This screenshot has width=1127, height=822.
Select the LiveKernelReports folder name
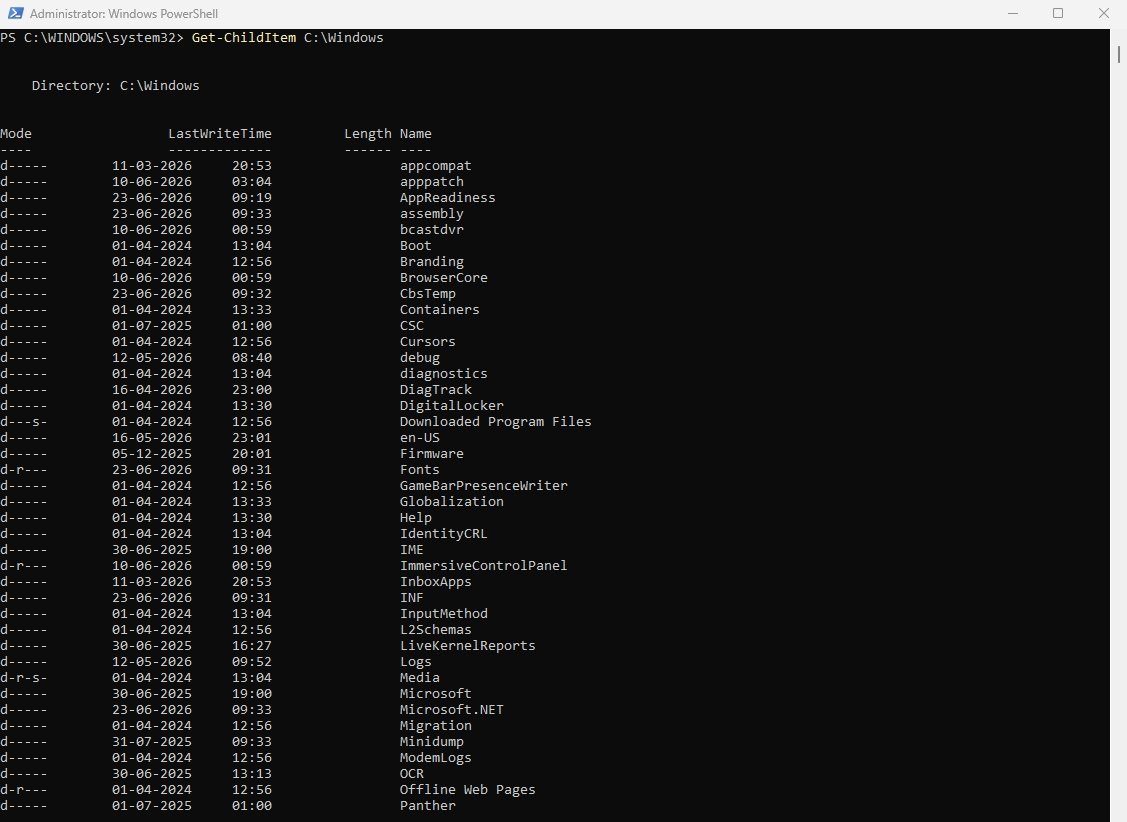coord(467,646)
